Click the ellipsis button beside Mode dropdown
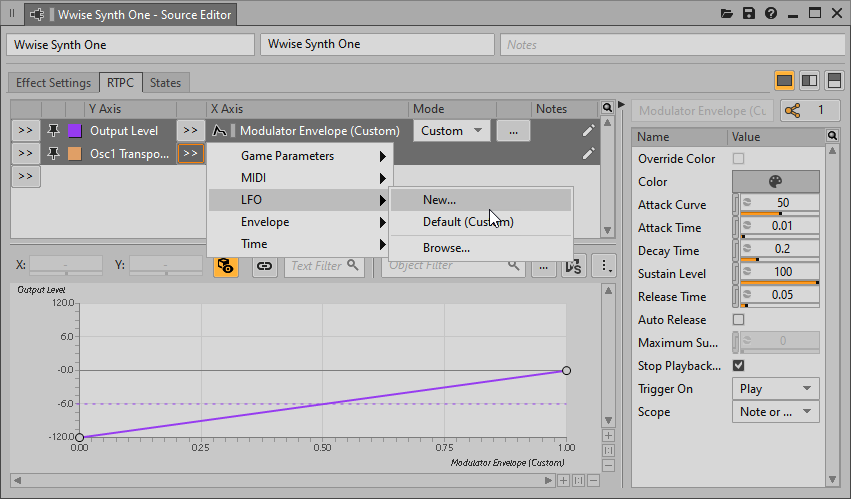The width and height of the screenshot is (851, 499). pyautogui.click(x=513, y=131)
